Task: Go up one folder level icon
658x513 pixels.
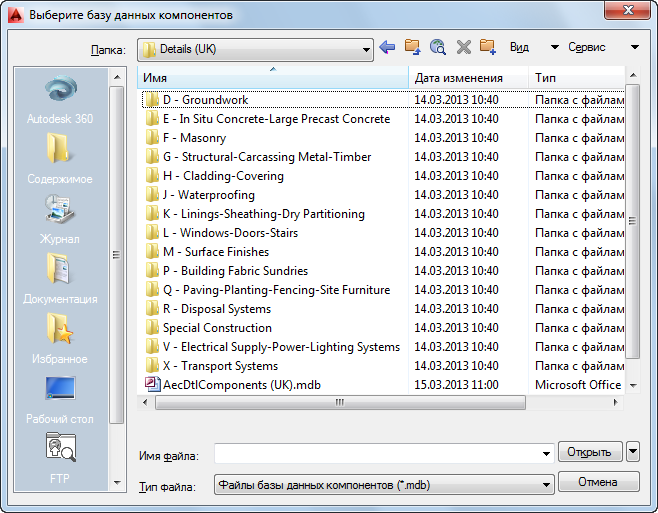Action: [413, 47]
